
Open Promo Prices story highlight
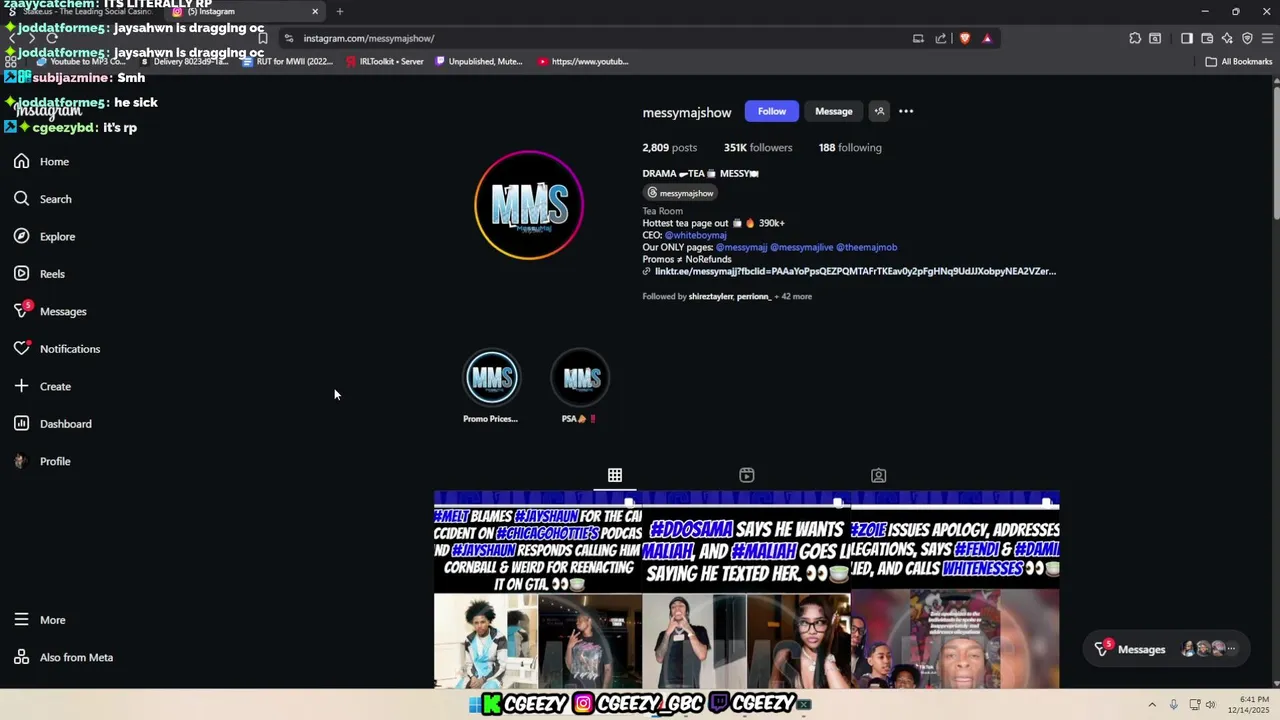tap(491, 378)
